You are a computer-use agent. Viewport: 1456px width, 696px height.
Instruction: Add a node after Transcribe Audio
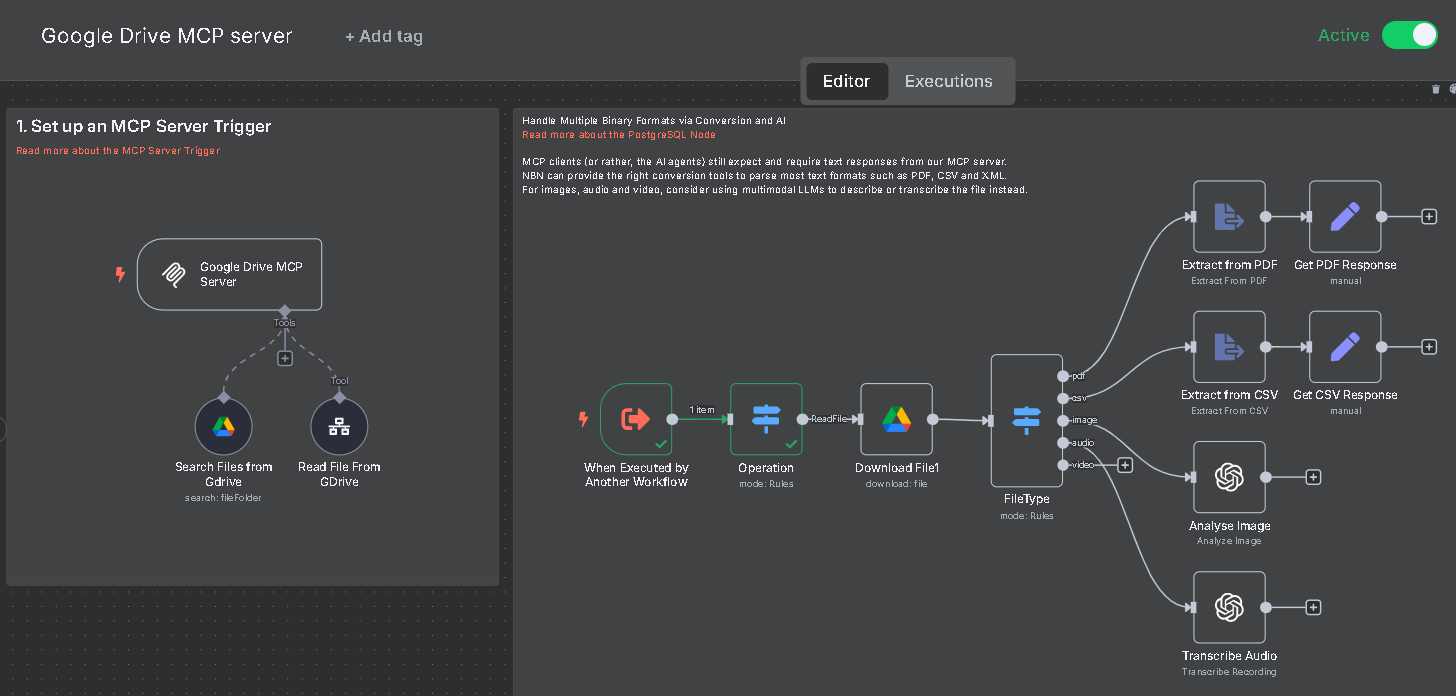(x=1313, y=607)
